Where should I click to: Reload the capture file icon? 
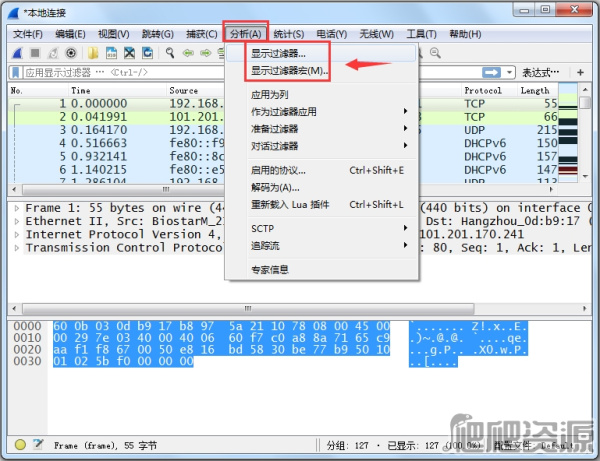click(147, 53)
